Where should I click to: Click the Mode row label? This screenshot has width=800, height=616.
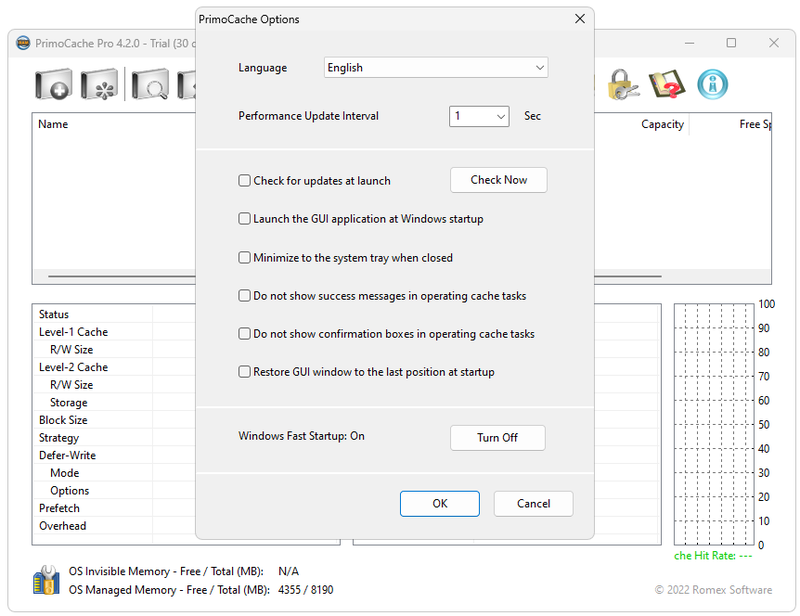click(64, 473)
